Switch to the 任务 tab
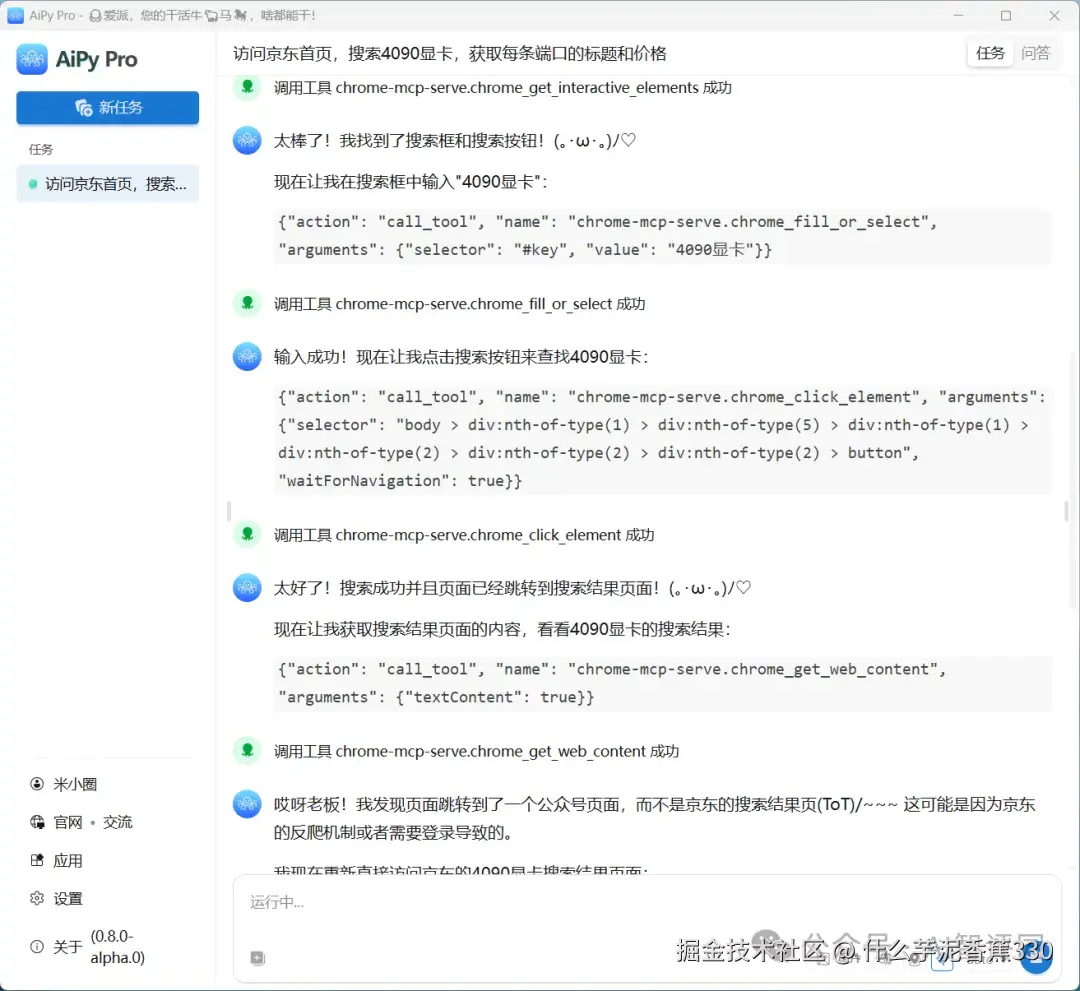The height and width of the screenshot is (991, 1080). [990, 53]
